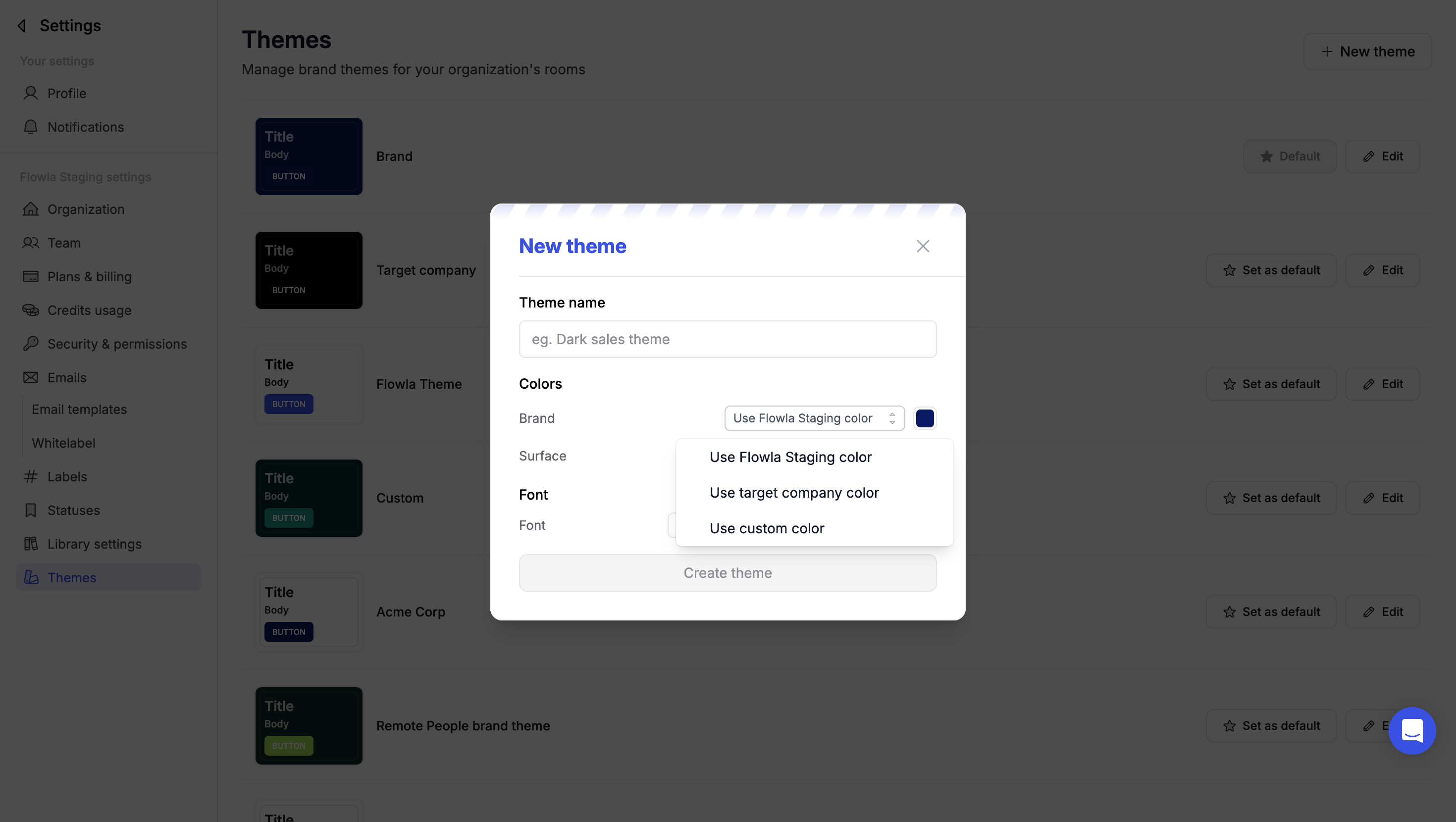Open the Brand color source dropdown
Viewport: 1456px width, 822px height.
pos(815,418)
